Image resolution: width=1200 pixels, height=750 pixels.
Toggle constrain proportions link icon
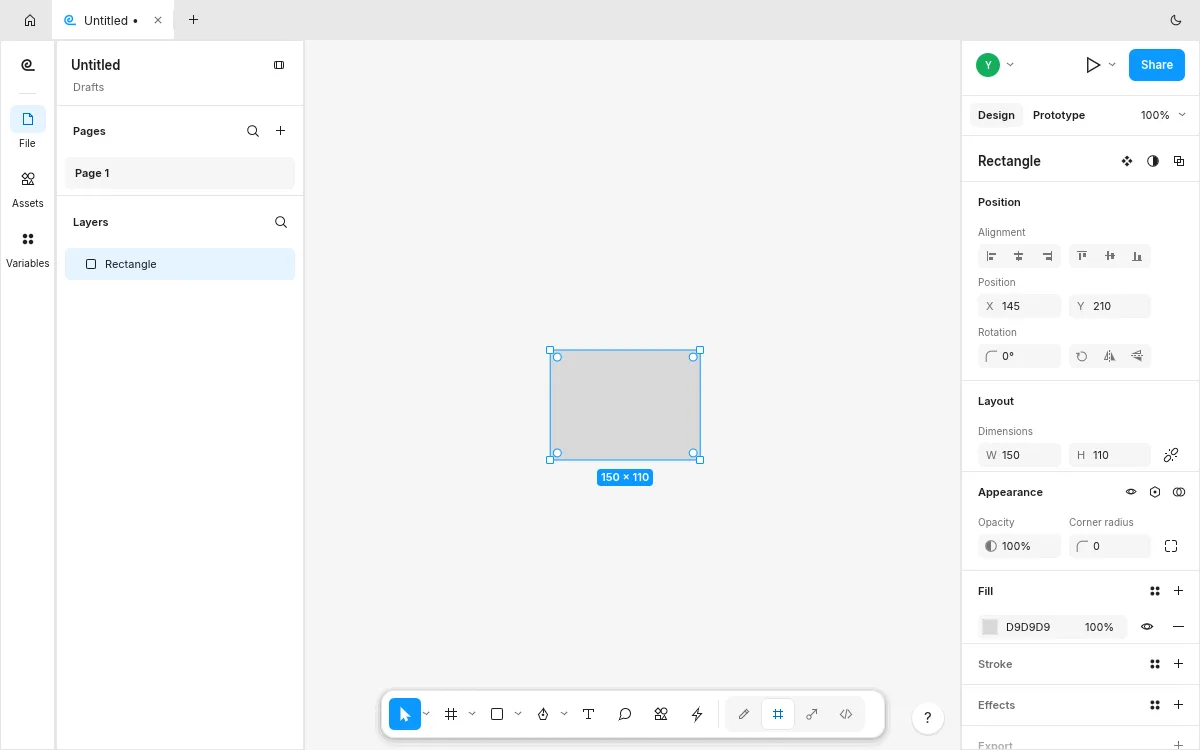point(1171,455)
